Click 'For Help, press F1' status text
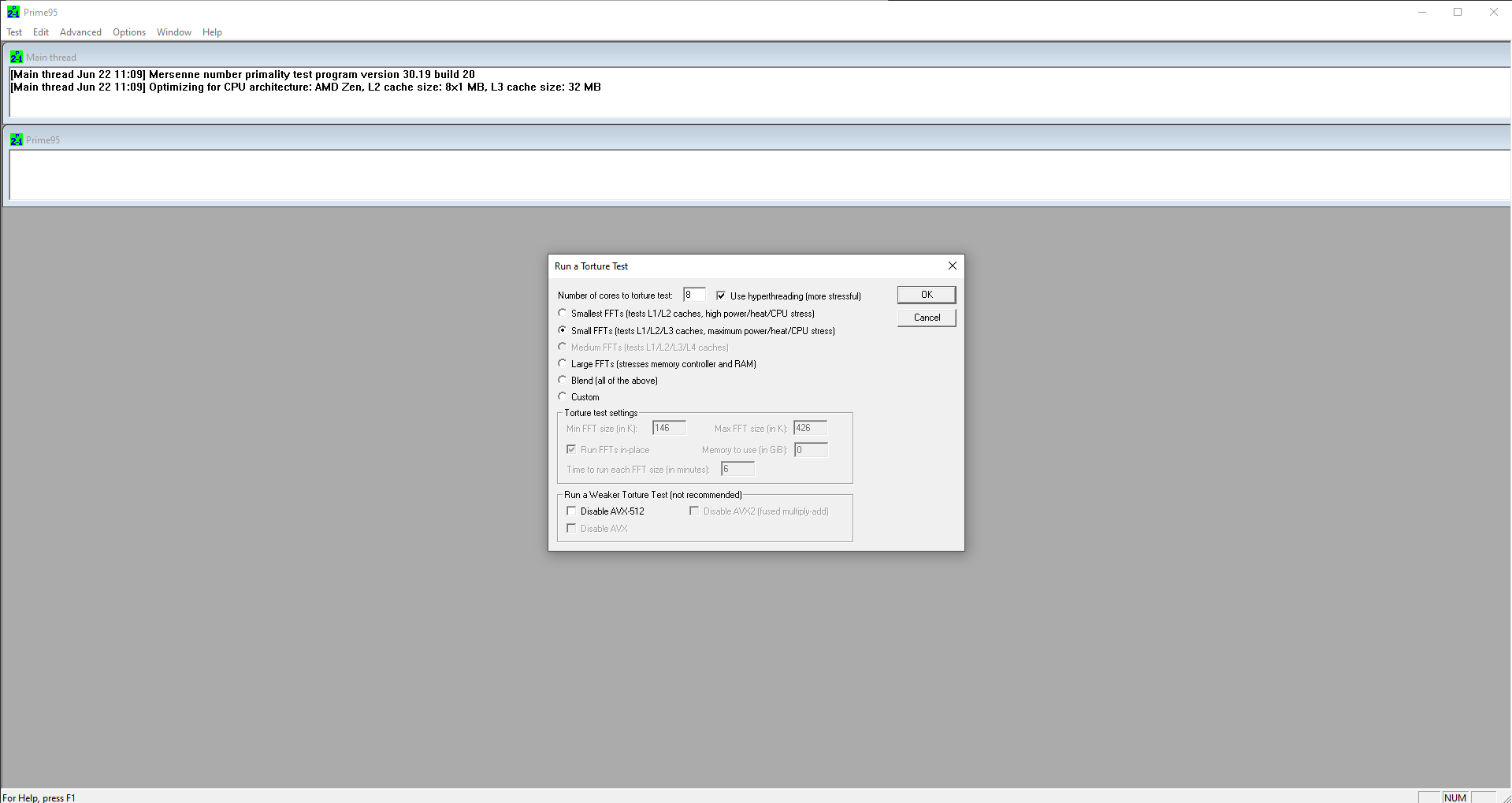 tap(39, 797)
